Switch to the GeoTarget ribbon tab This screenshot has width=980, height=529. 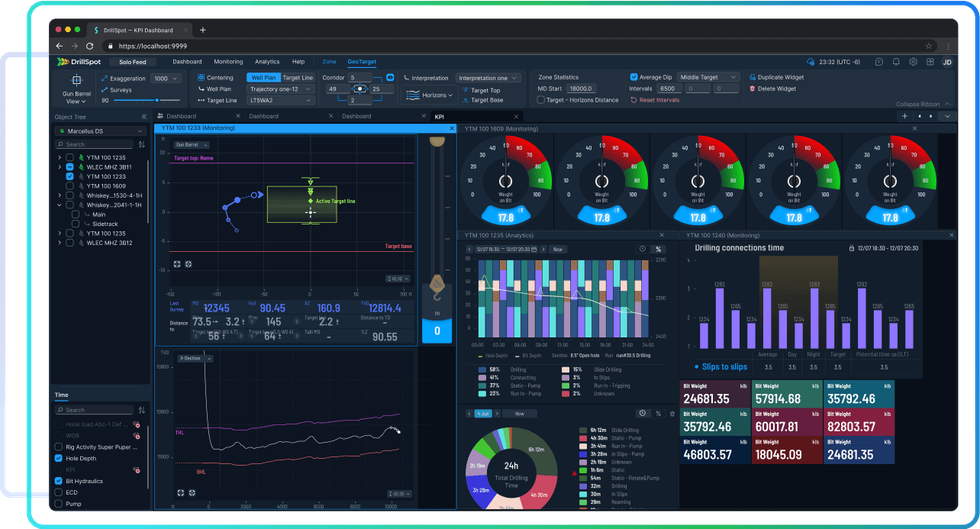click(361, 62)
